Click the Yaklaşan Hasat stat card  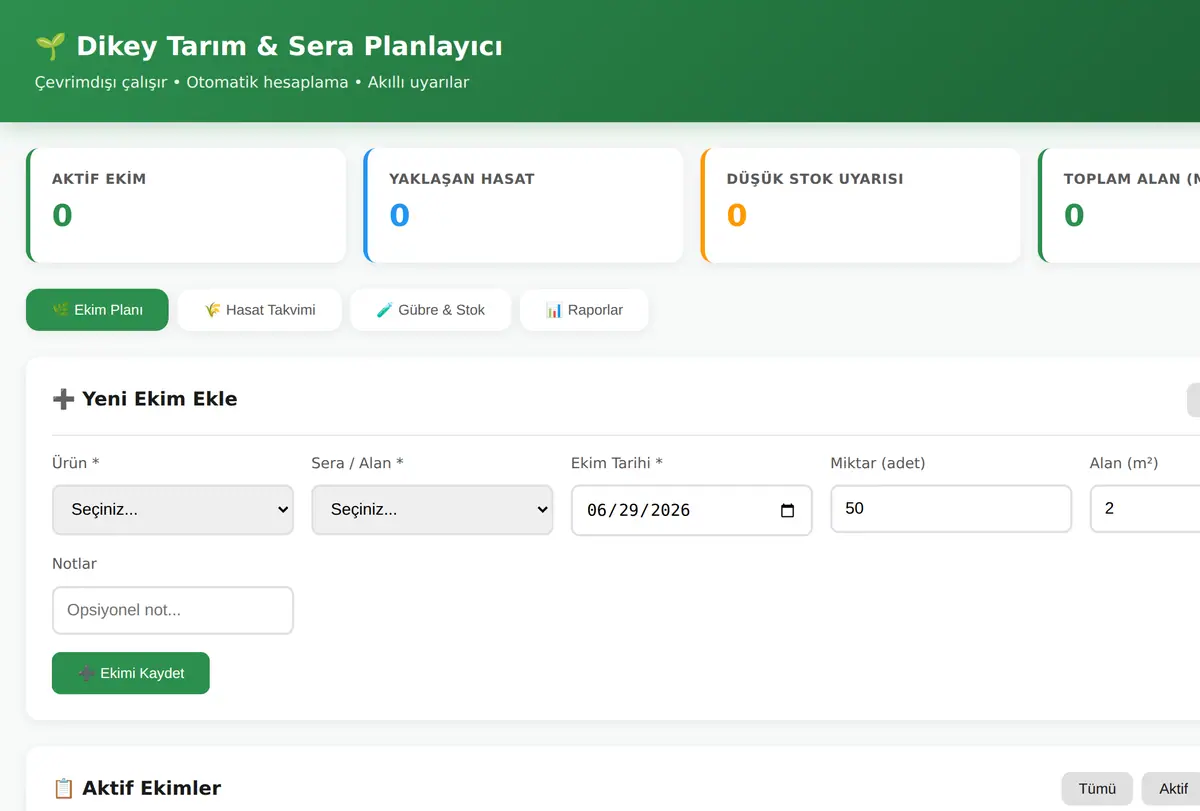[523, 206]
